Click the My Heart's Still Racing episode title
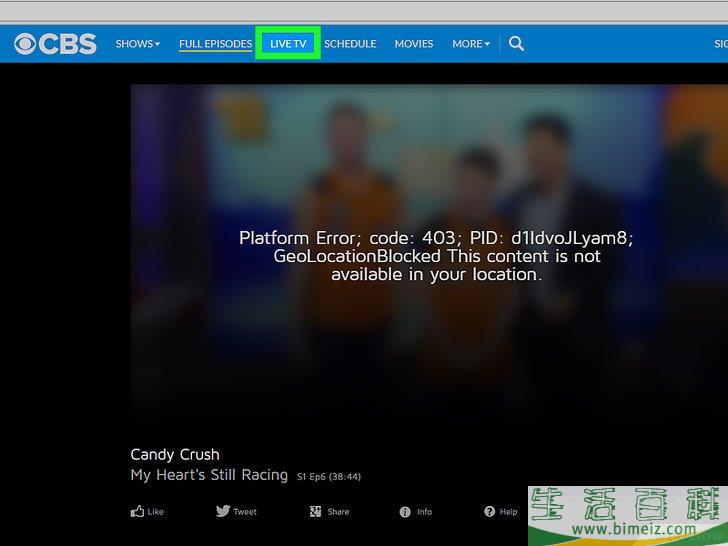The height and width of the screenshot is (546, 728). (209, 475)
